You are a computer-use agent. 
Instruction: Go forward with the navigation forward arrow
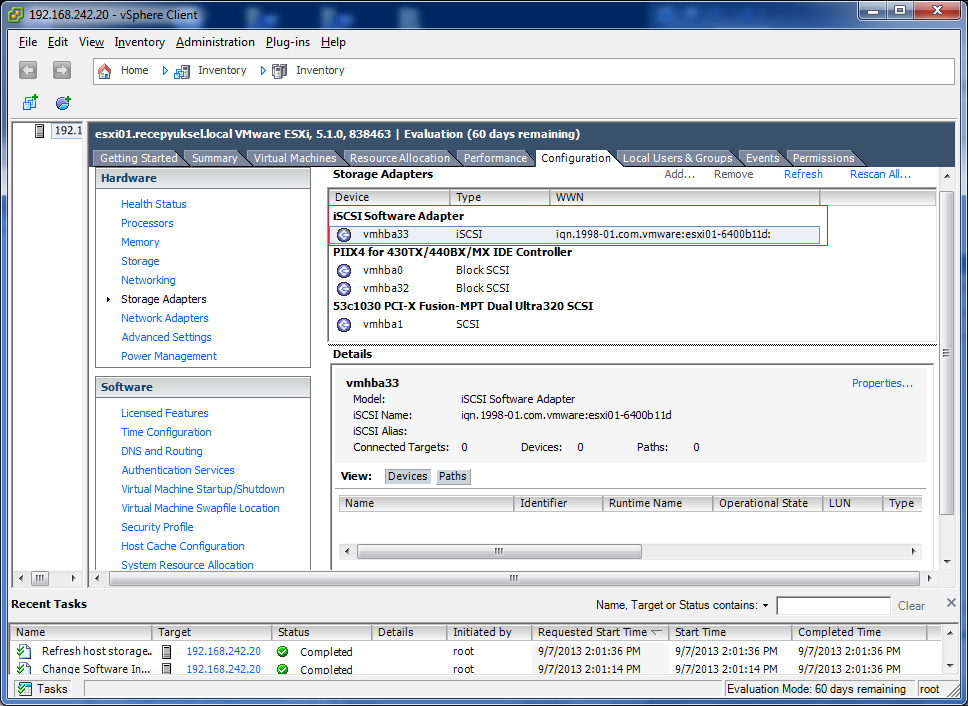tap(61, 70)
